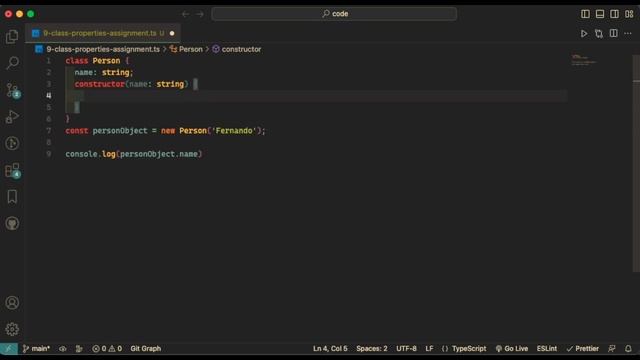The height and width of the screenshot is (360, 640).
Task: Open changes compare icon in editor toolbar
Action: point(599,33)
